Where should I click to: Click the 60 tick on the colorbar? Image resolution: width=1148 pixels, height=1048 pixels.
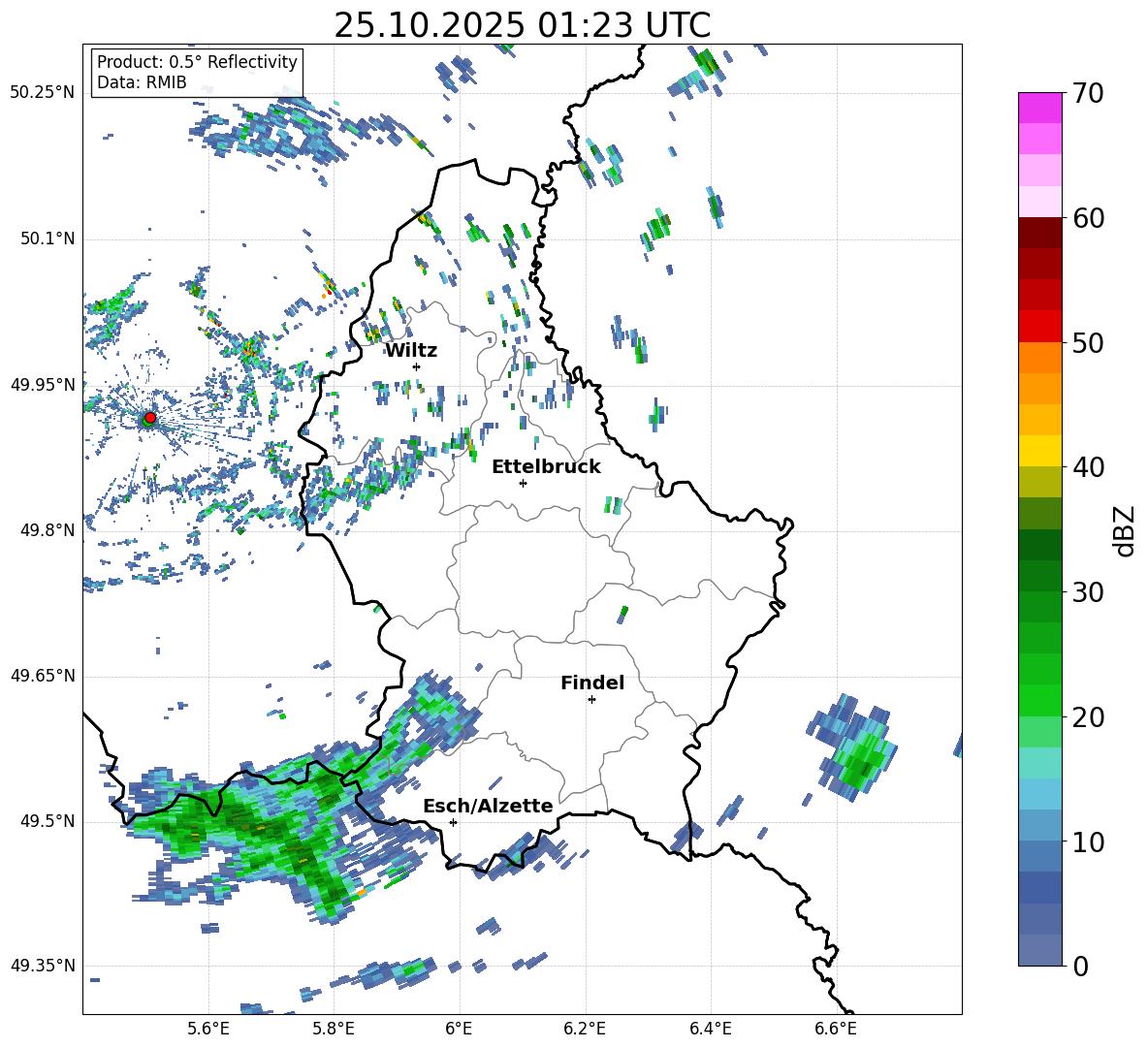pos(1088,218)
